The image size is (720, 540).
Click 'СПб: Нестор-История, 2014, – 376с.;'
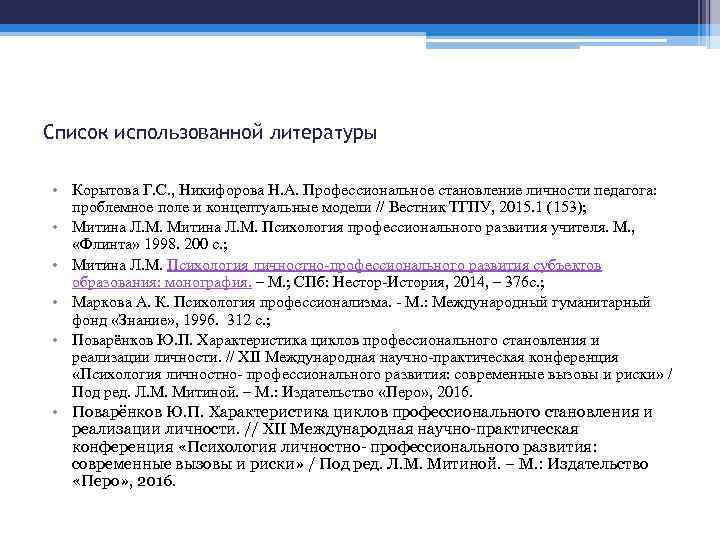coord(419,282)
